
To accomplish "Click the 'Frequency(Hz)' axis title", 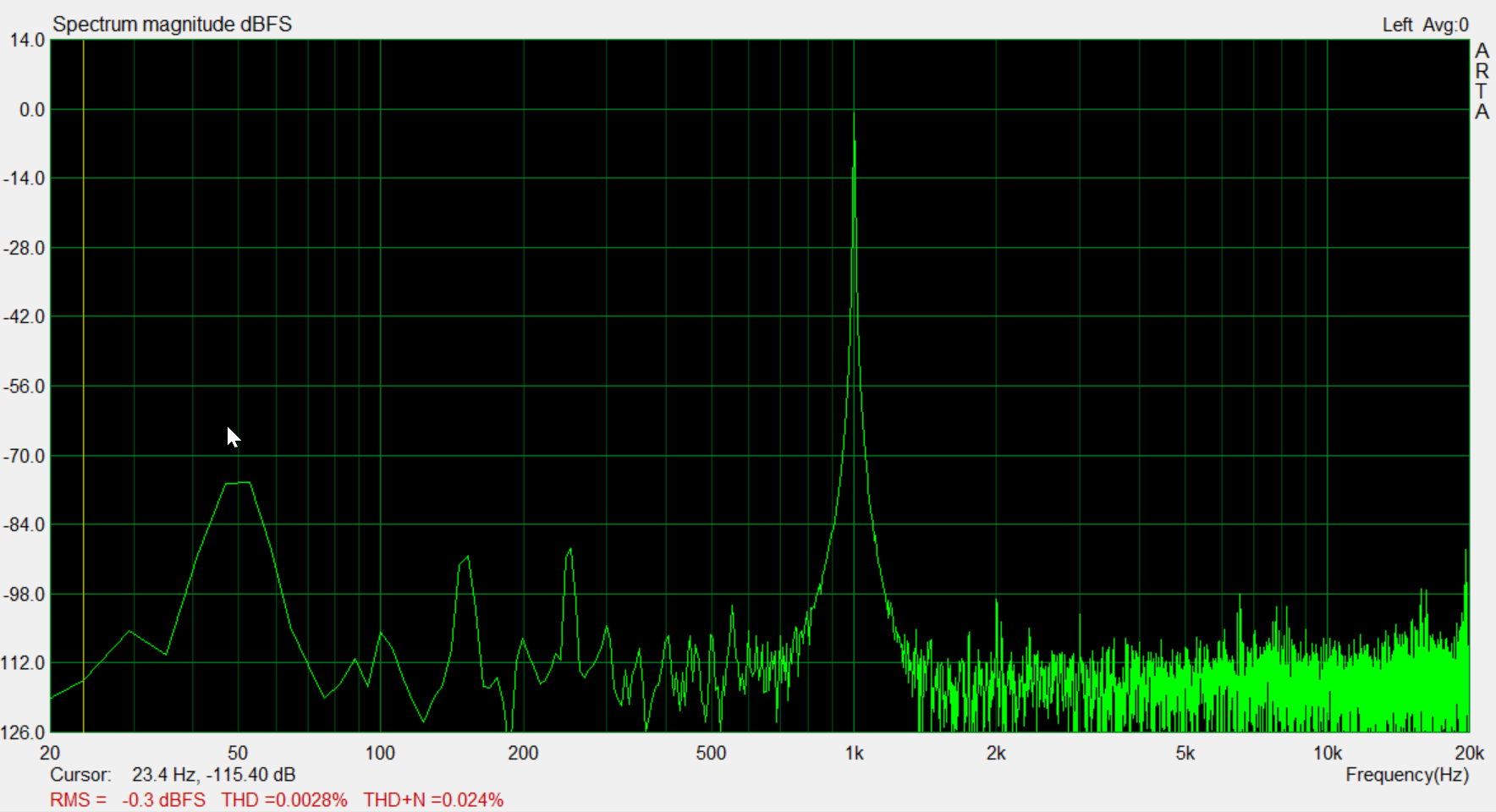I will [1407, 775].
